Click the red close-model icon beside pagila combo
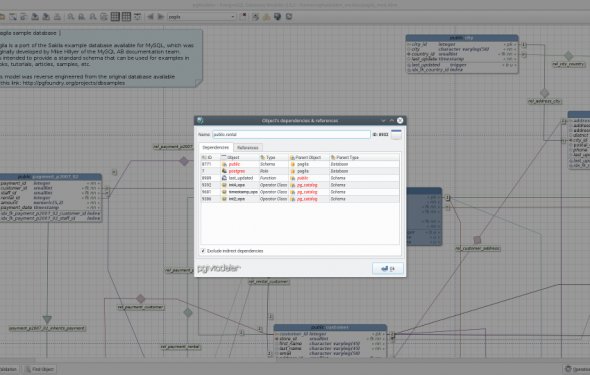The width and height of the screenshot is (590, 375). click(243, 17)
